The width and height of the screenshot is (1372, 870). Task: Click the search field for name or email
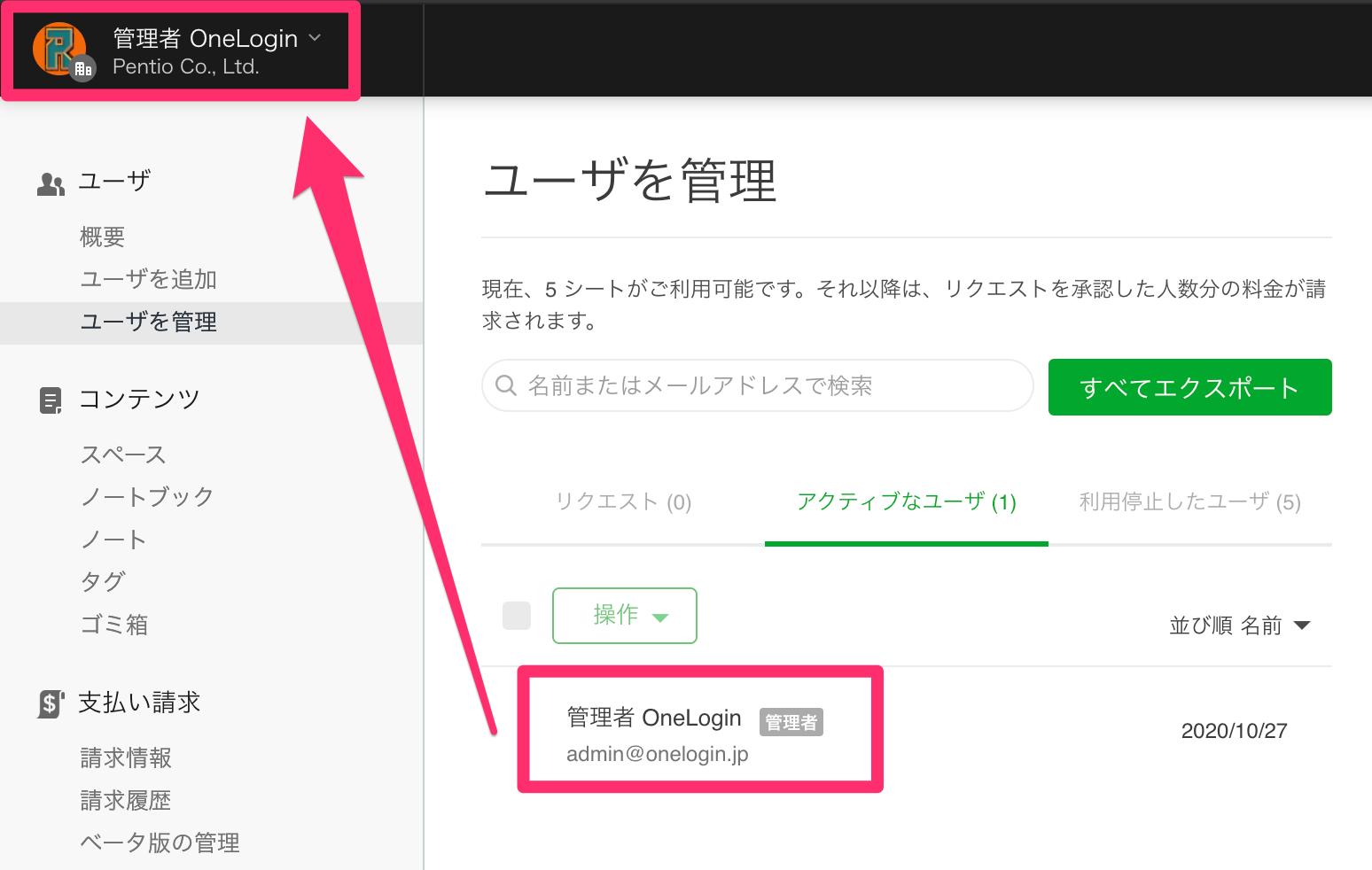tap(758, 385)
